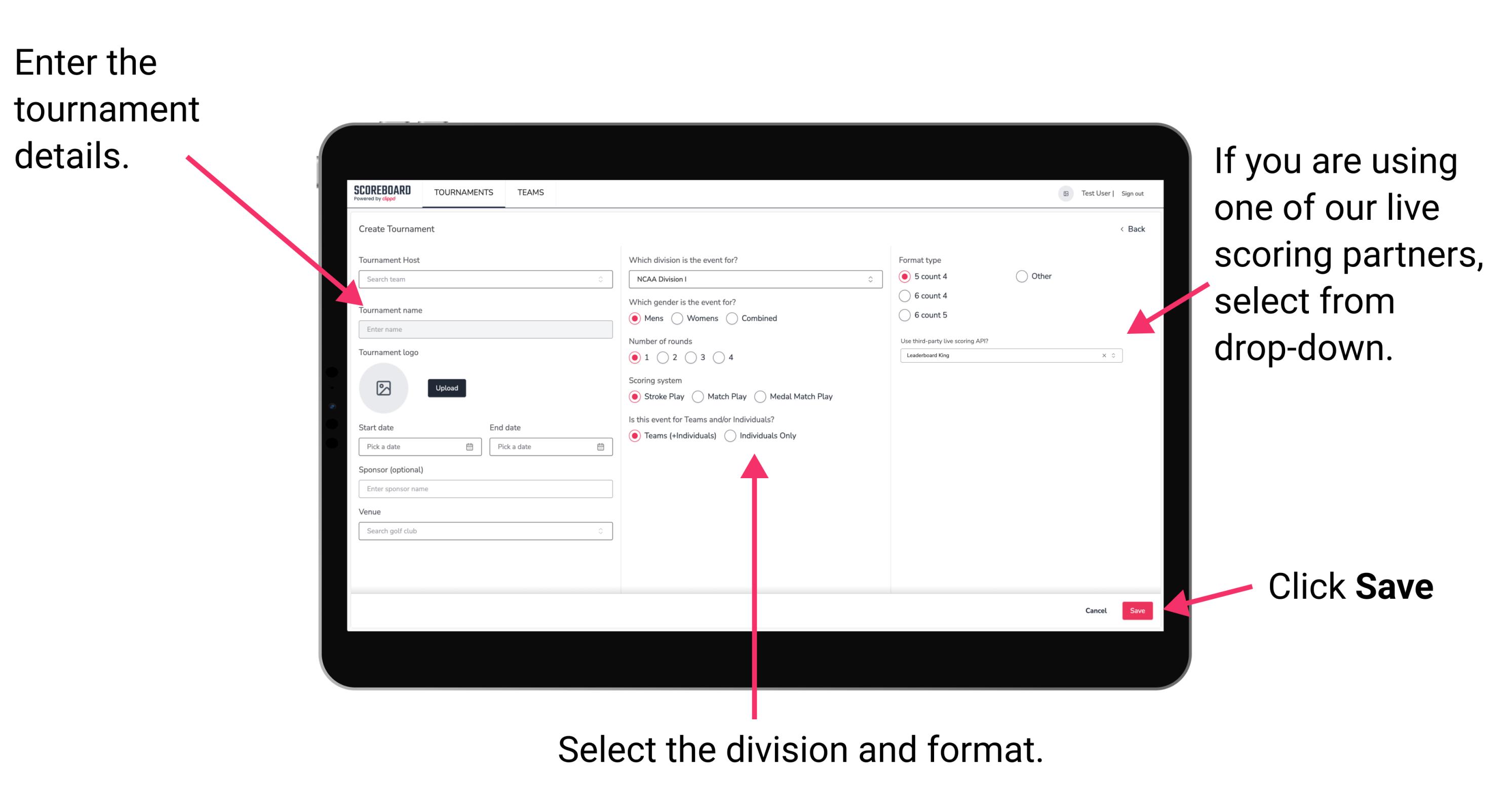Image resolution: width=1509 pixels, height=812 pixels.
Task: Expand the live scoring API dropdown
Action: [x=1116, y=356]
